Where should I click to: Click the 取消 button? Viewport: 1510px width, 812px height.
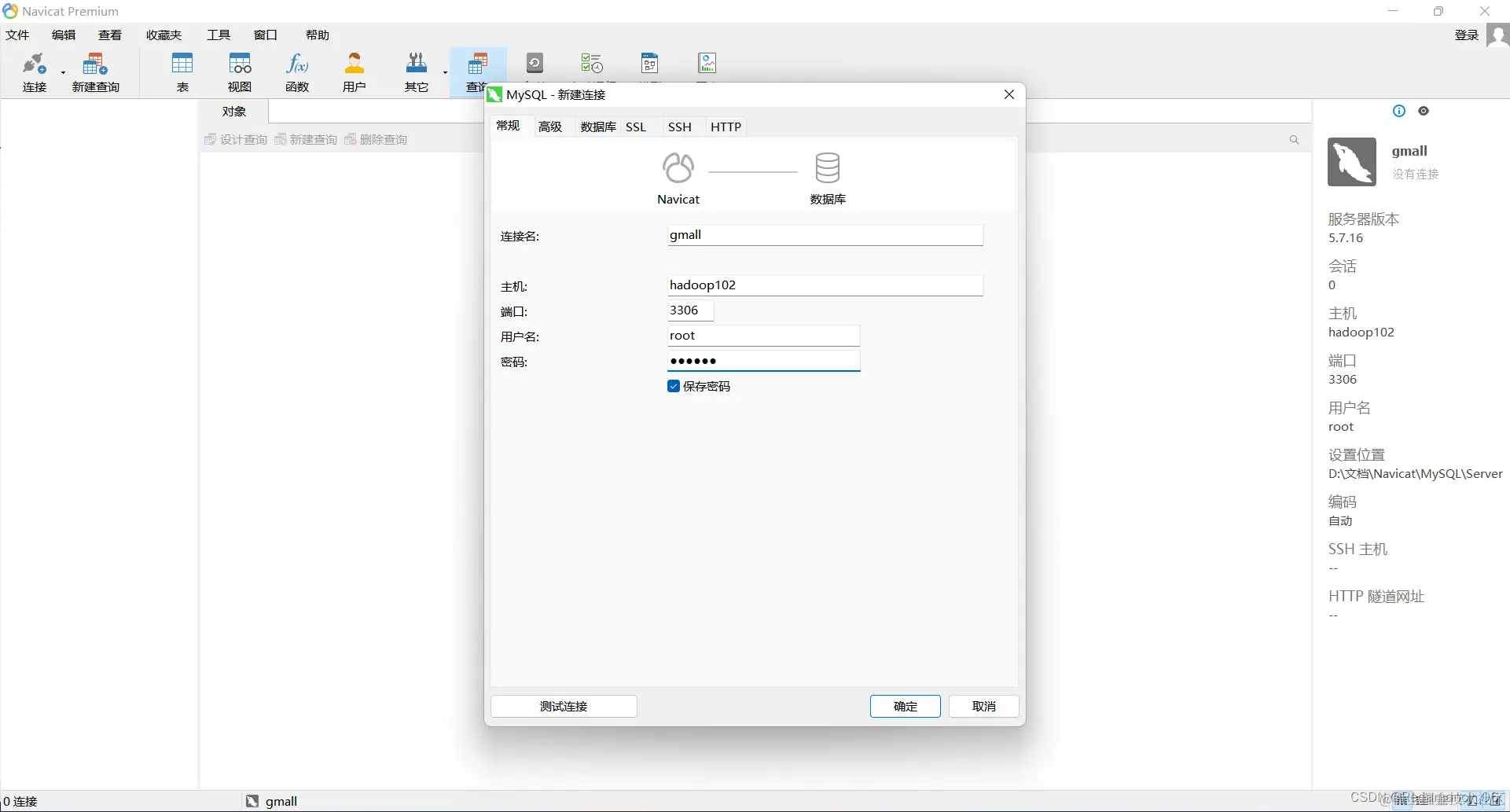(984, 706)
